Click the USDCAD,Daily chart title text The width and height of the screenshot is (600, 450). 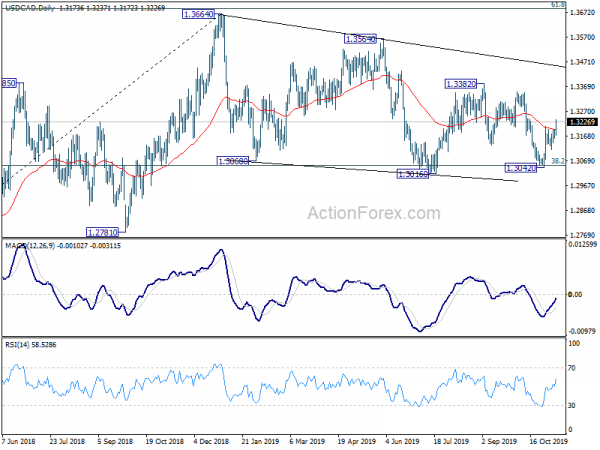[28, 8]
